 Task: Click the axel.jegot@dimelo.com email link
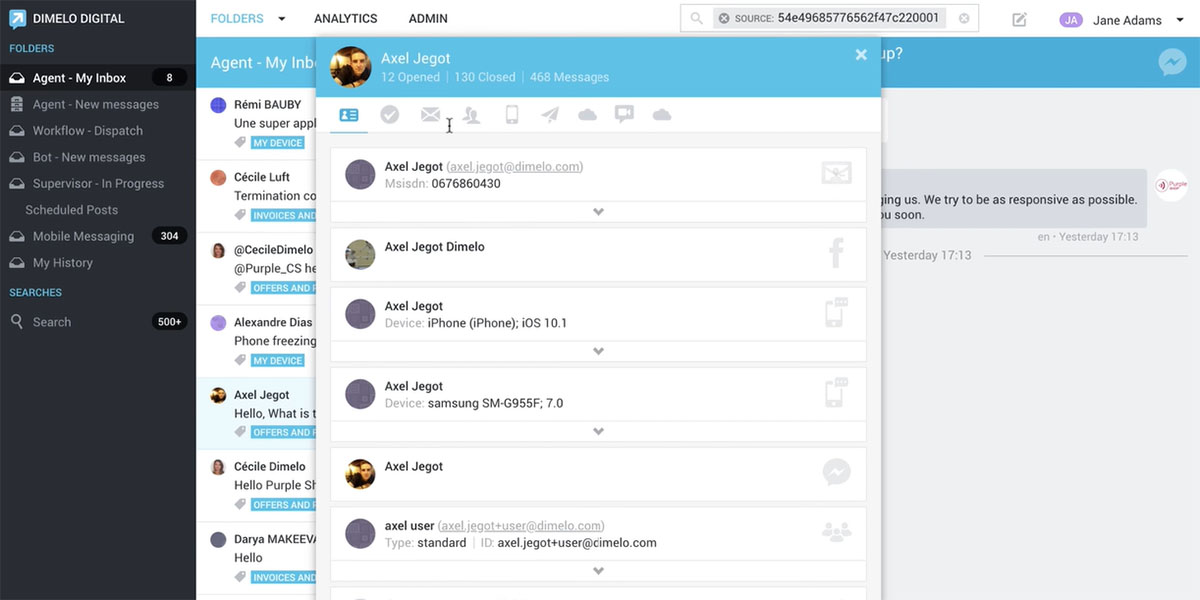[x=514, y=167]
